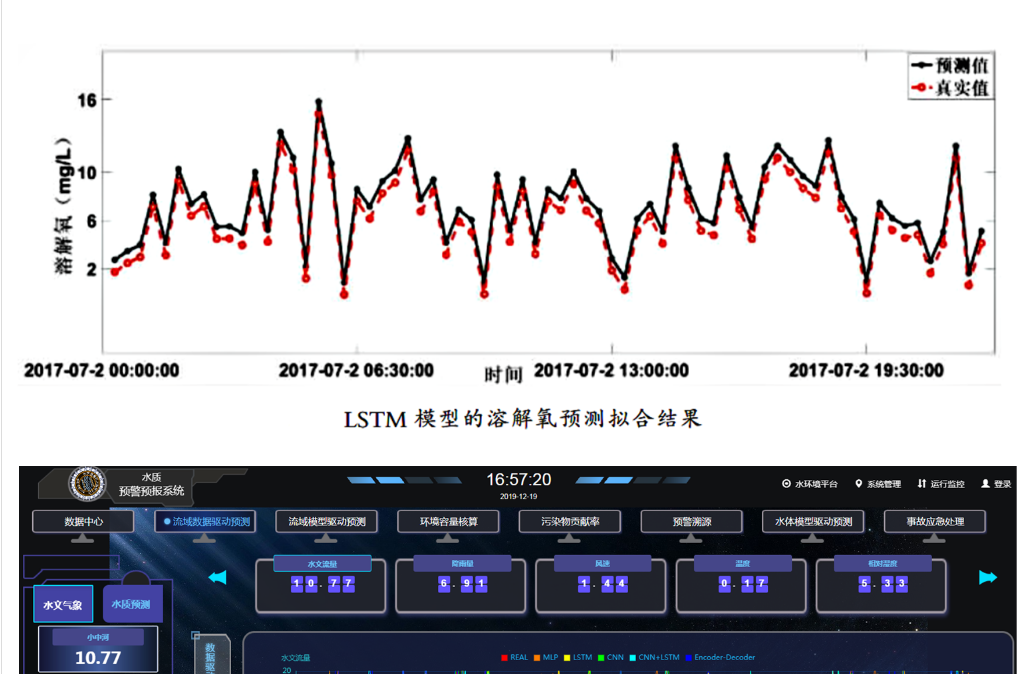Switch to the 水文气象 tab

tap(62, 605)
